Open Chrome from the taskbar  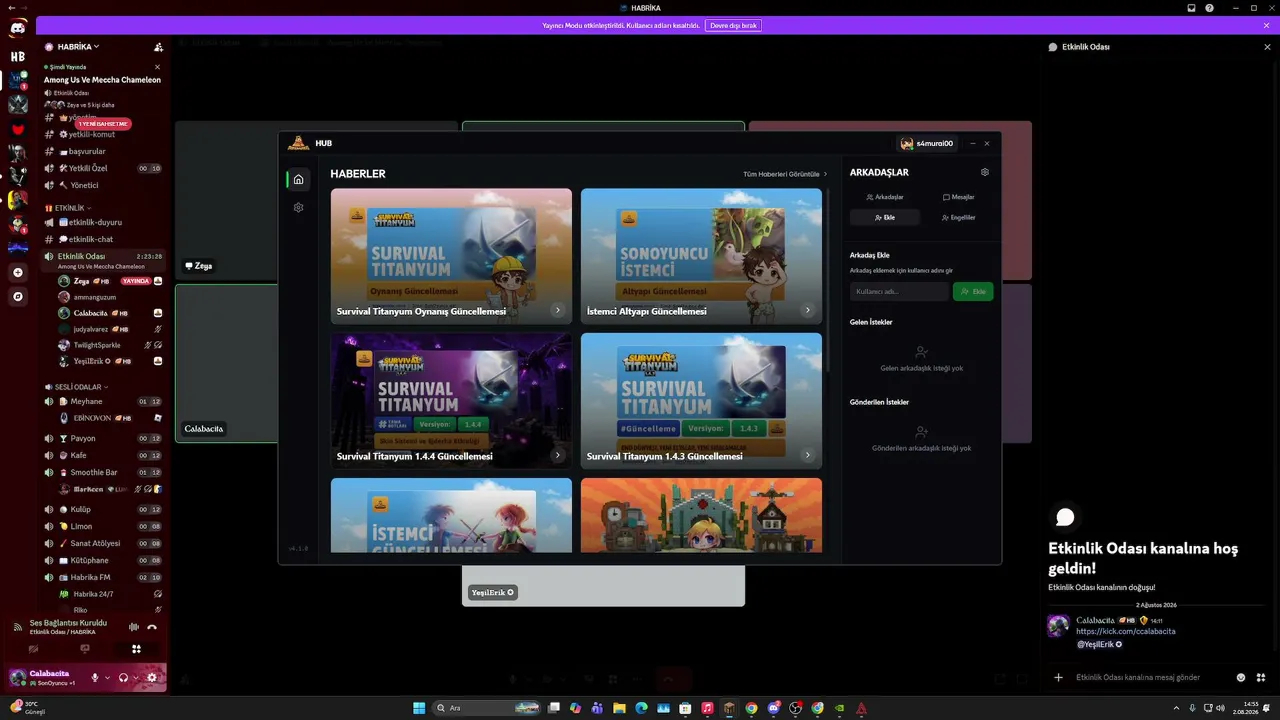751,708
